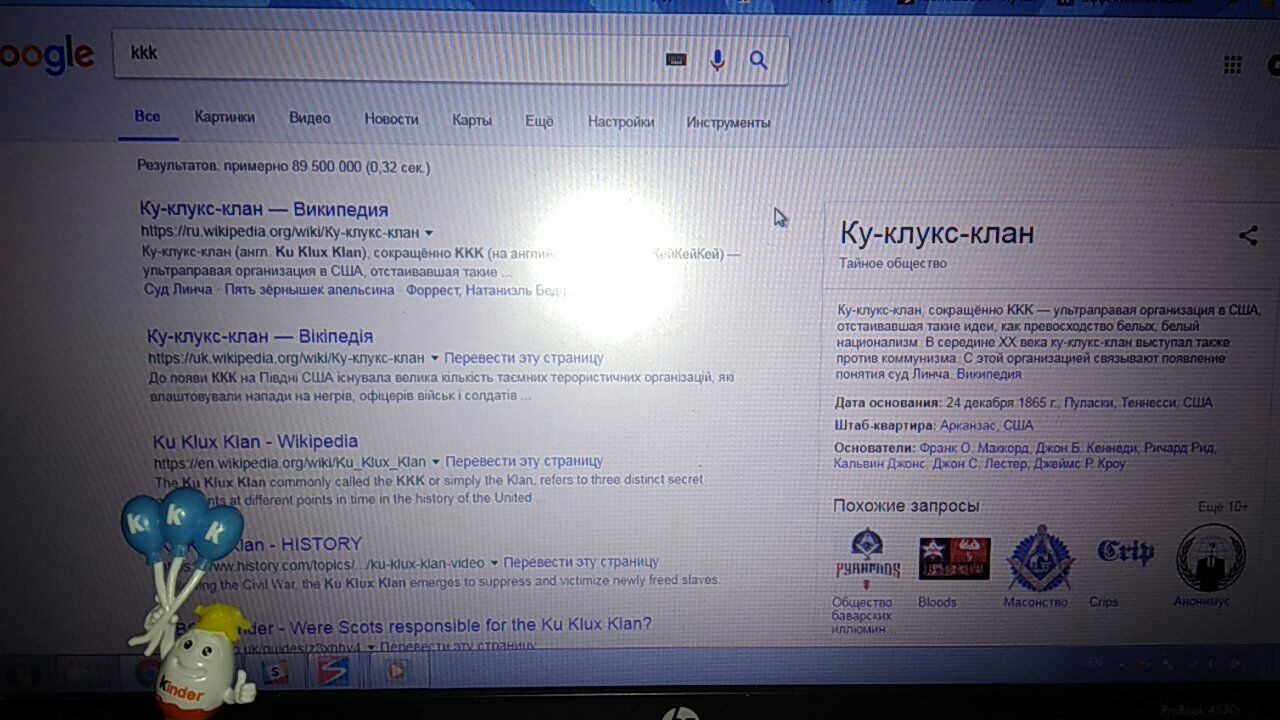Open the Настройки search settings menu

tap(621, 122)
